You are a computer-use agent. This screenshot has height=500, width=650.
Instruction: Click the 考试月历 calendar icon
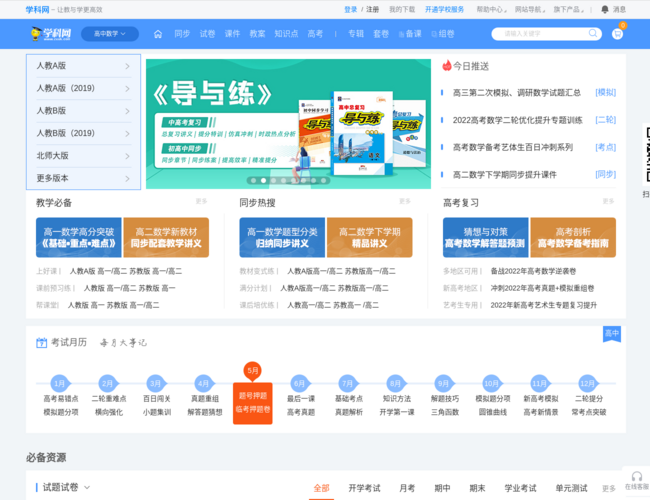click(41, 343)
